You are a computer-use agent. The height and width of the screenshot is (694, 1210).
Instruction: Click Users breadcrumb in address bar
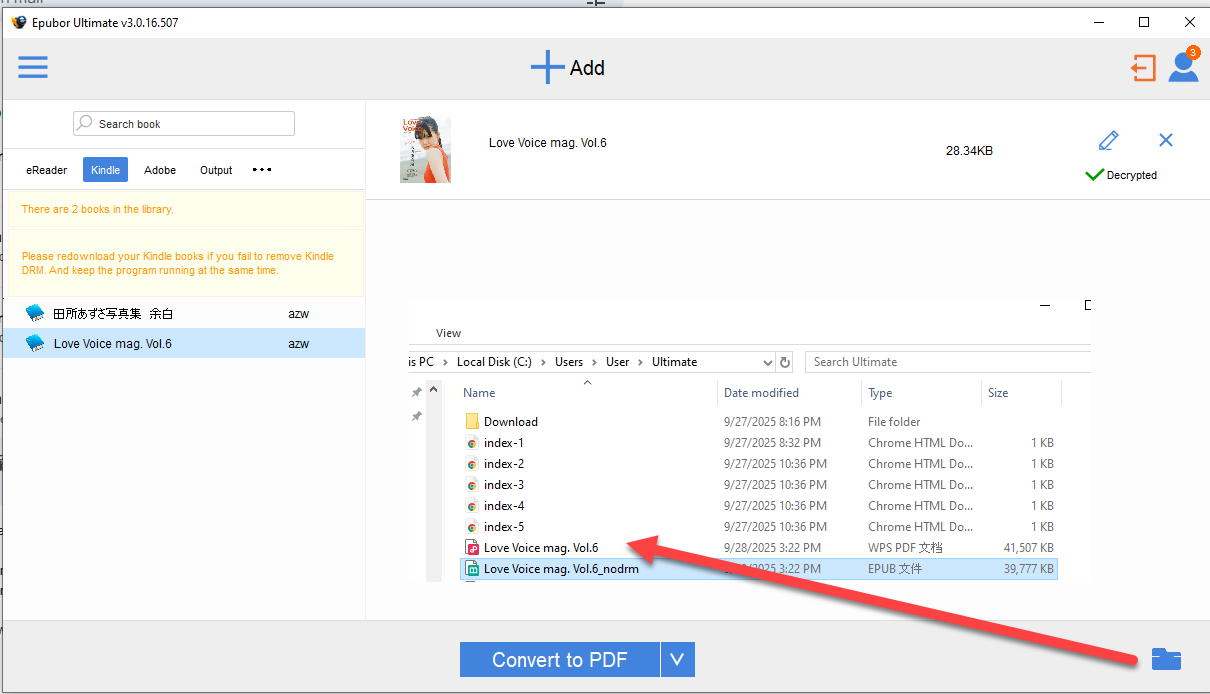(x=569, y=362)
